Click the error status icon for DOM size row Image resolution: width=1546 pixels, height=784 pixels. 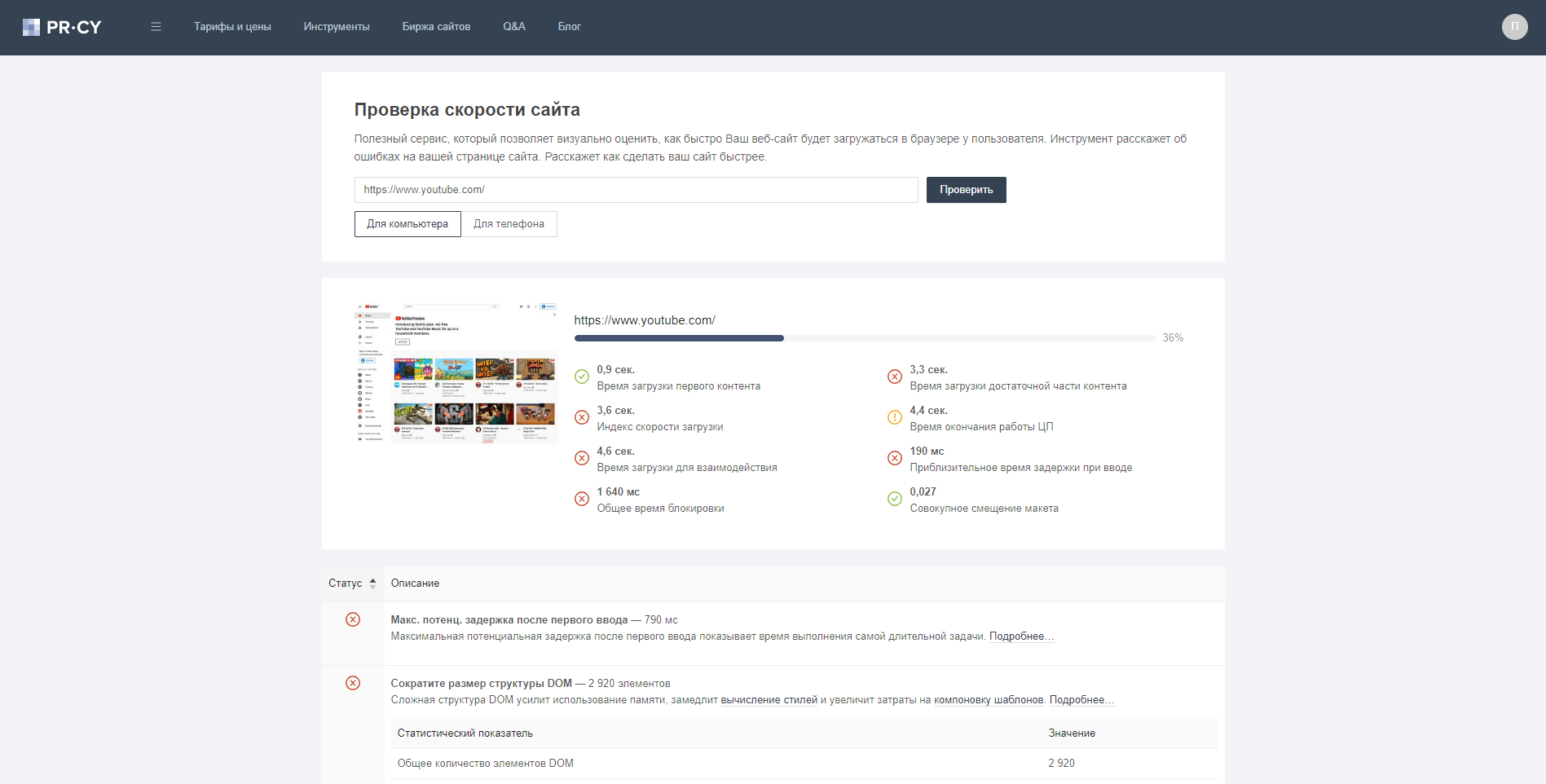click(x=353, y=683)
